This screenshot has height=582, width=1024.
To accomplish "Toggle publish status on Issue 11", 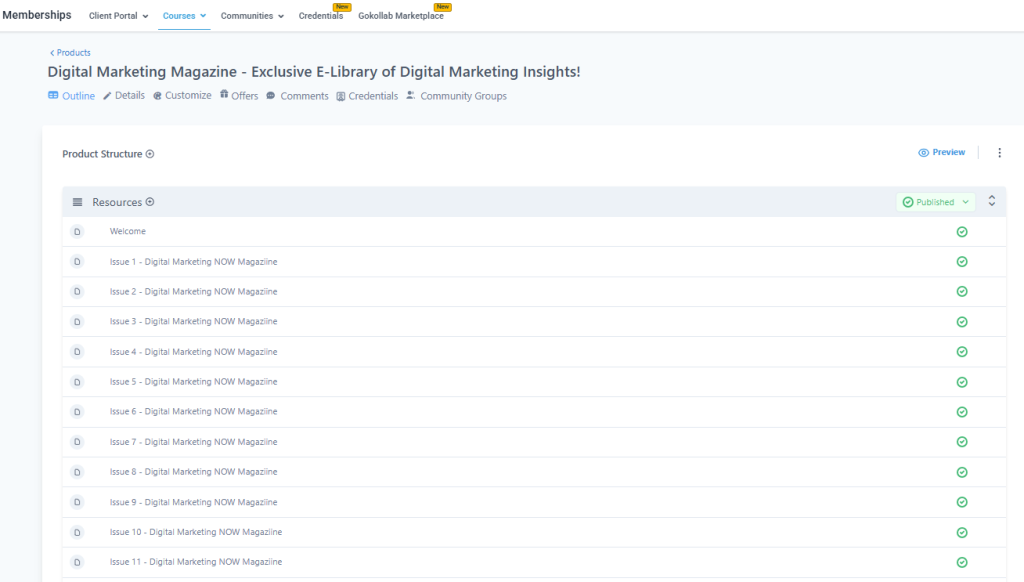I will (961, 561).
